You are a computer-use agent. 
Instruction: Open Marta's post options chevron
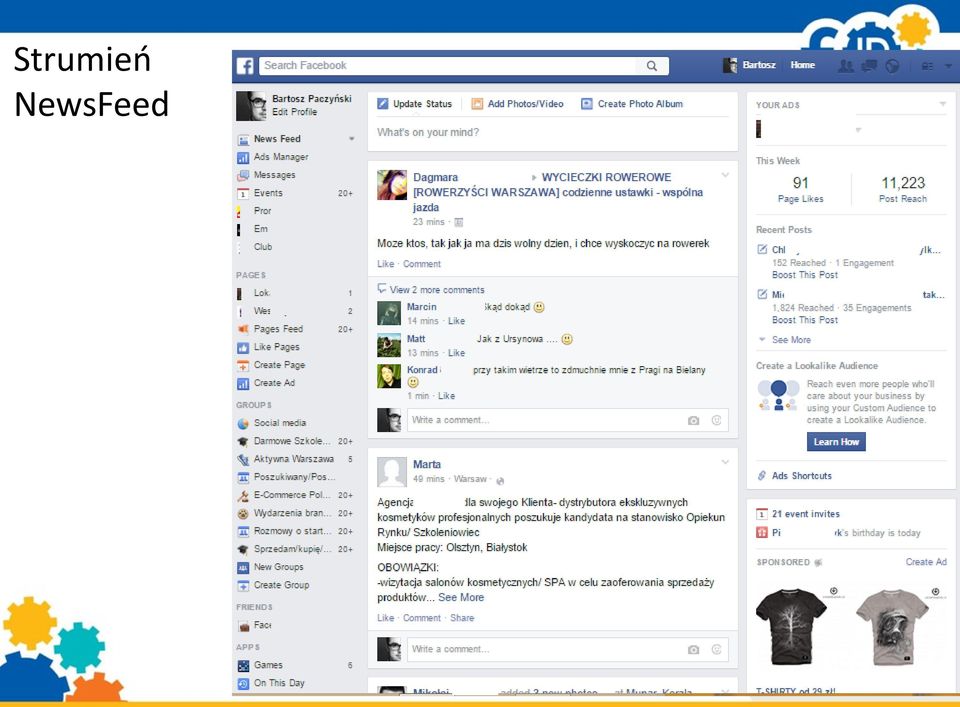pyautogui.click(x=725, y=462)
